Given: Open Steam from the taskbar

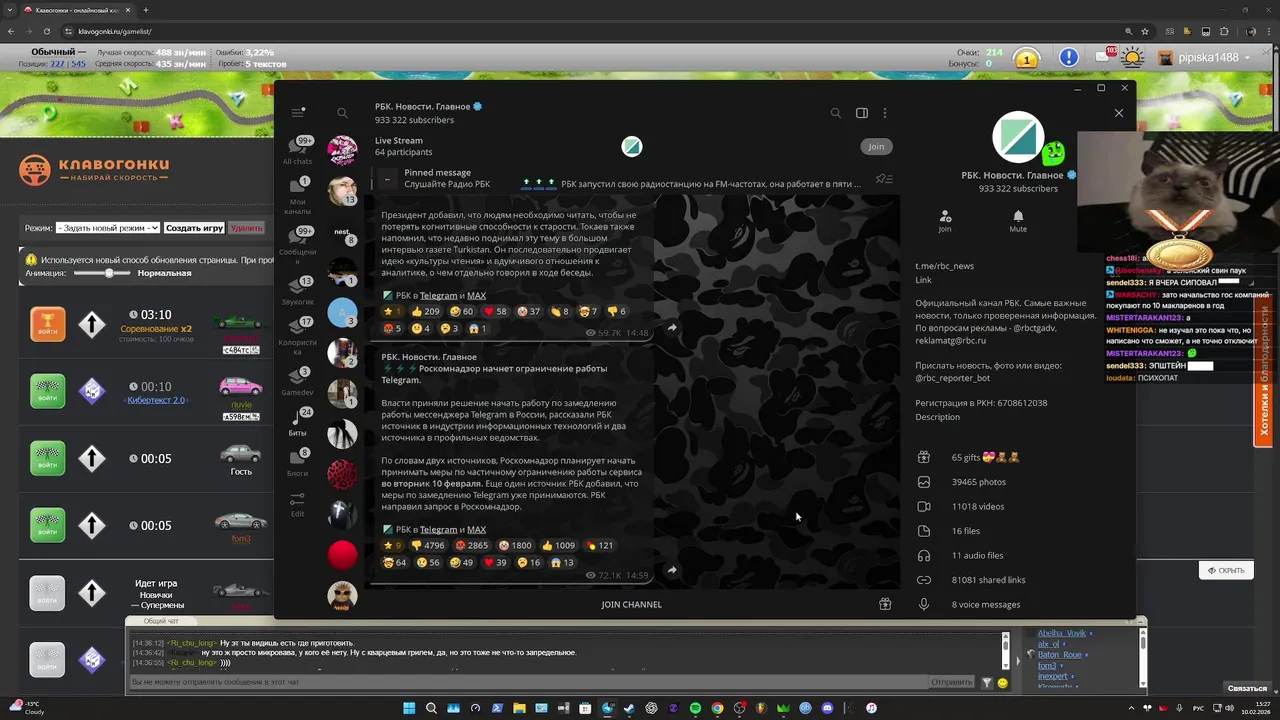Looking at the screenshot, I should [629, 708].
